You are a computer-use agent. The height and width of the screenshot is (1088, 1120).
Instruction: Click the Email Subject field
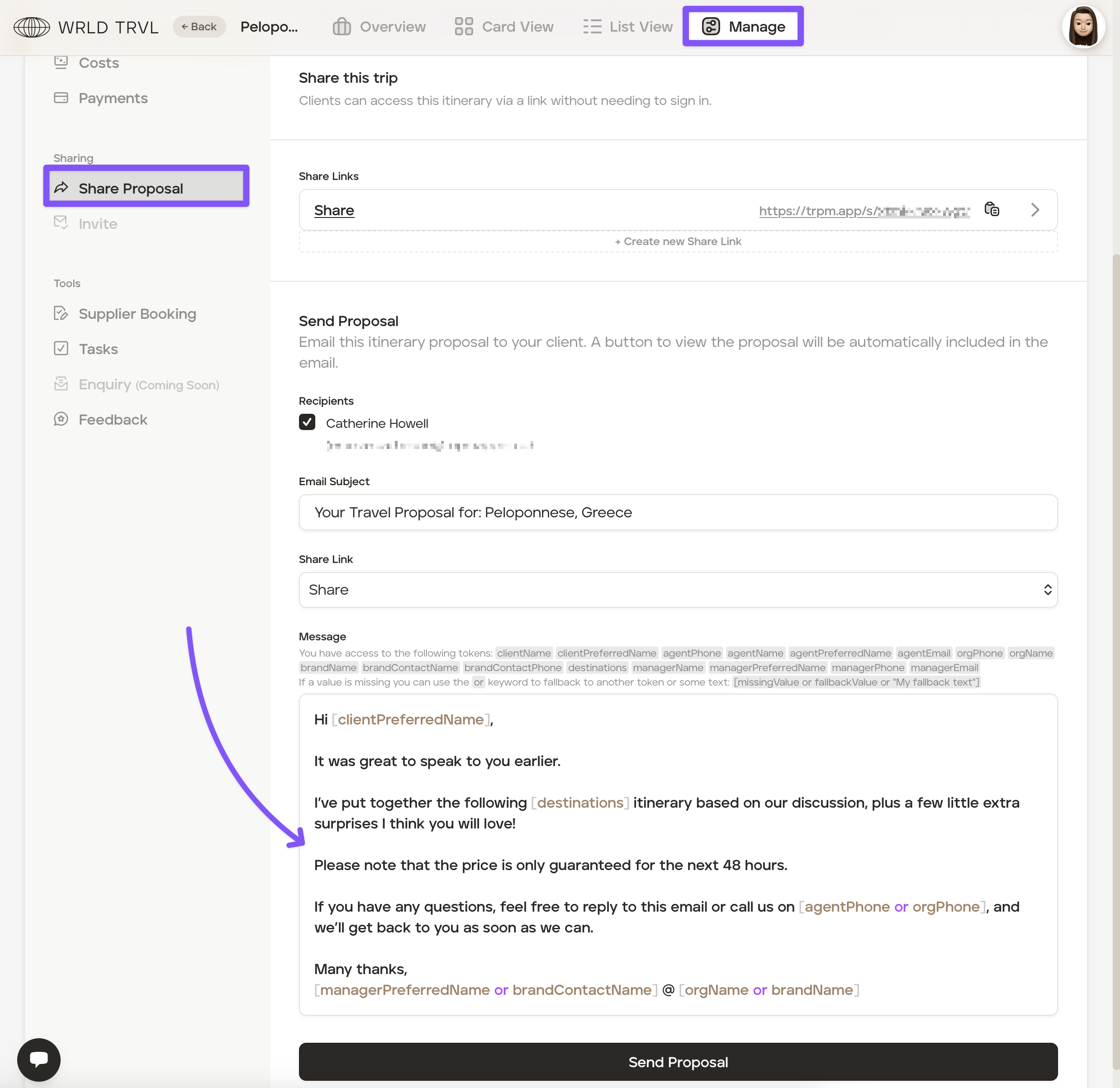(678, 512)
